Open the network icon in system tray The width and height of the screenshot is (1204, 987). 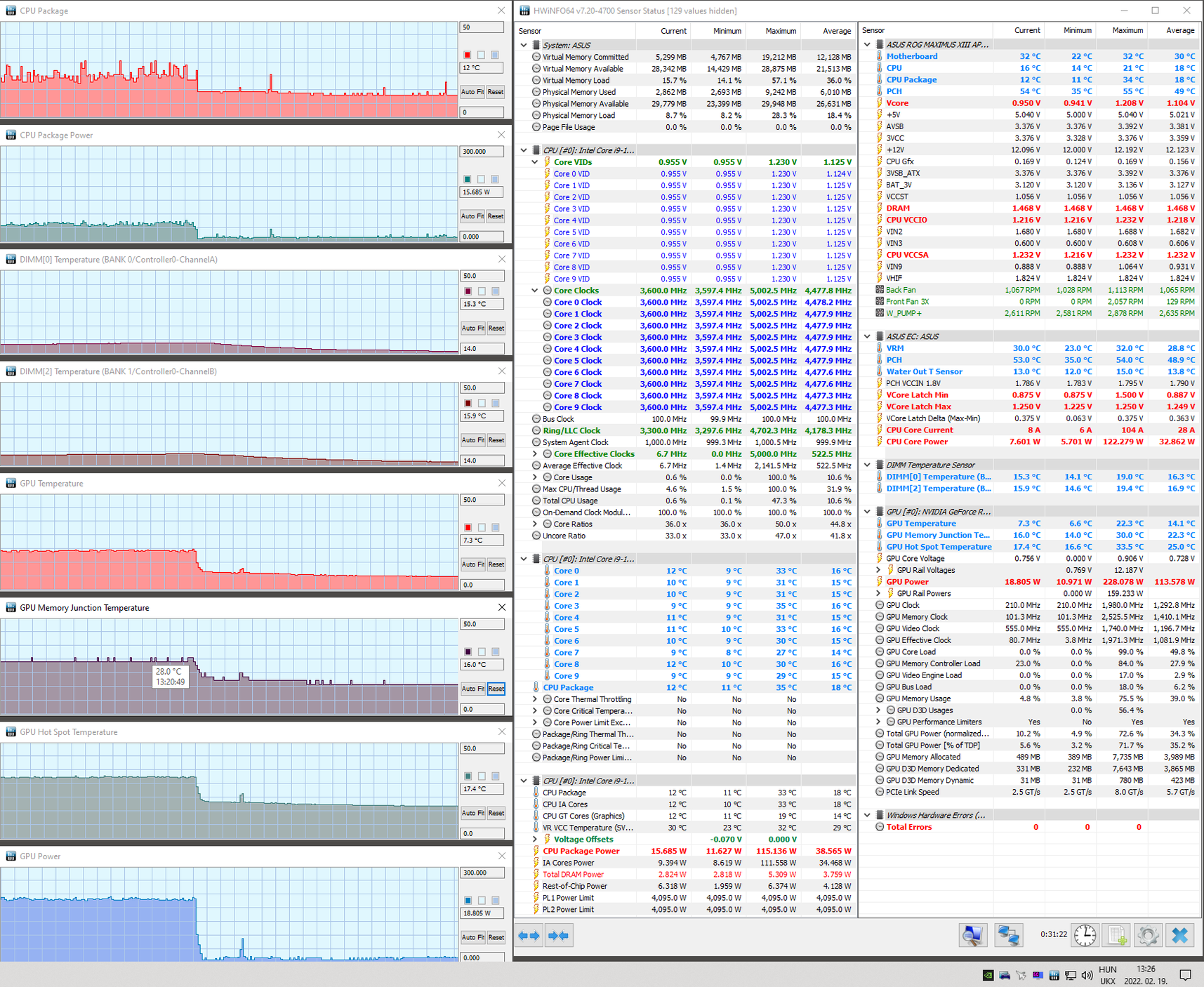pyautogui.click(x=1071, y=975)
